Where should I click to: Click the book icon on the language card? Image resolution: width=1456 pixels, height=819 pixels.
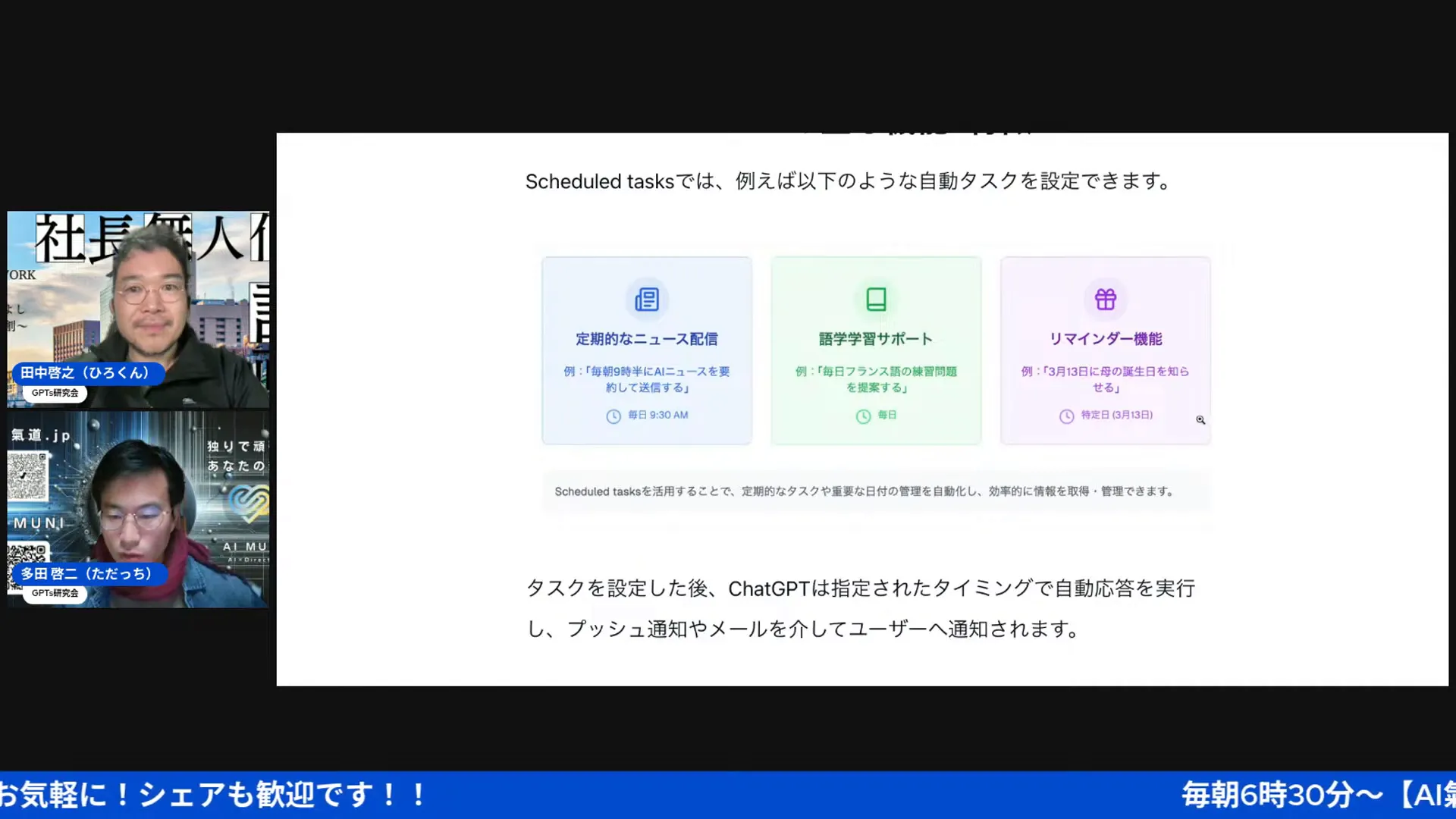pos(876,300)
